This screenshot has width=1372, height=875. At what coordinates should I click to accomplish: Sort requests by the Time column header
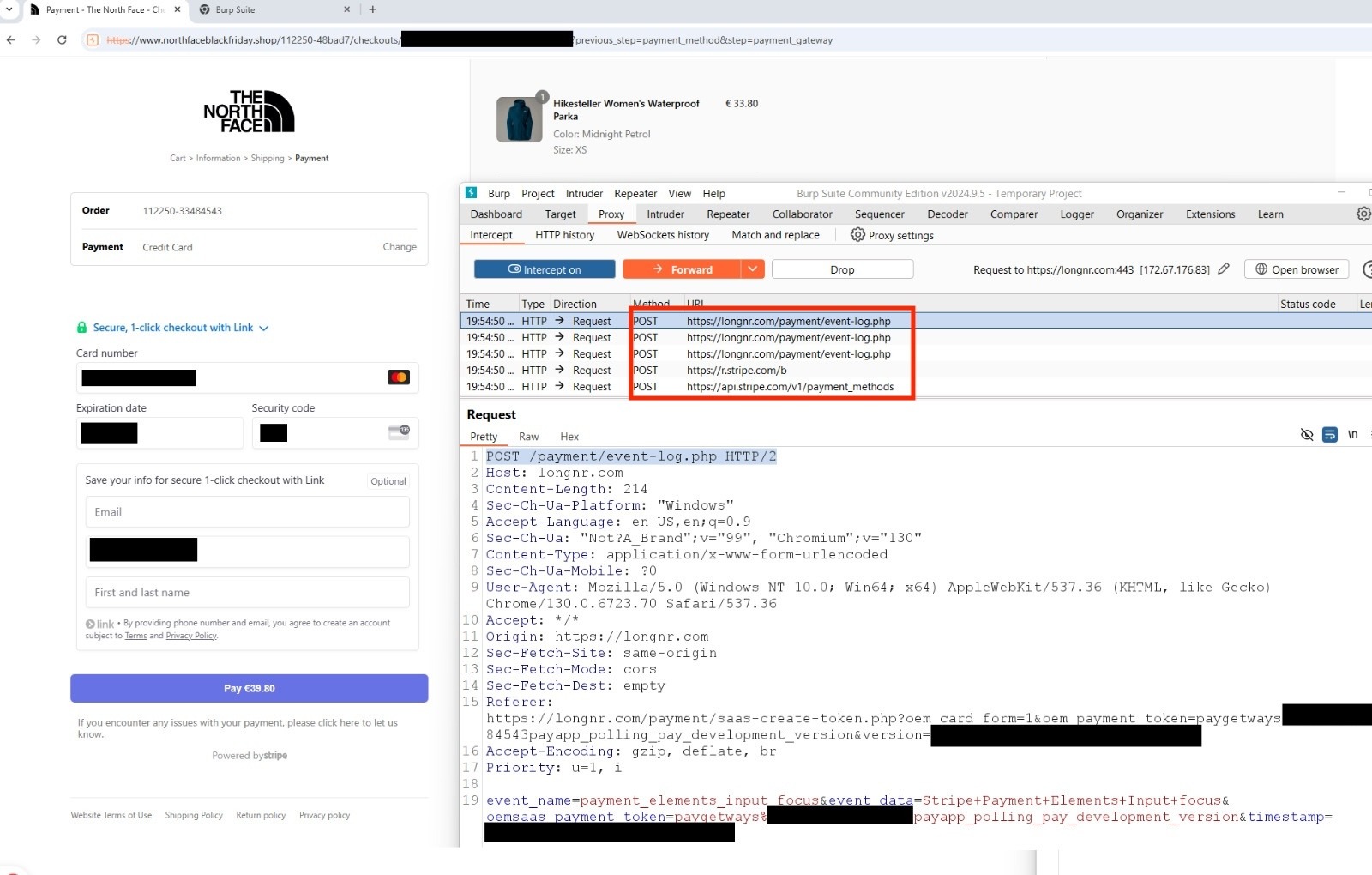[x=478, y=304]
